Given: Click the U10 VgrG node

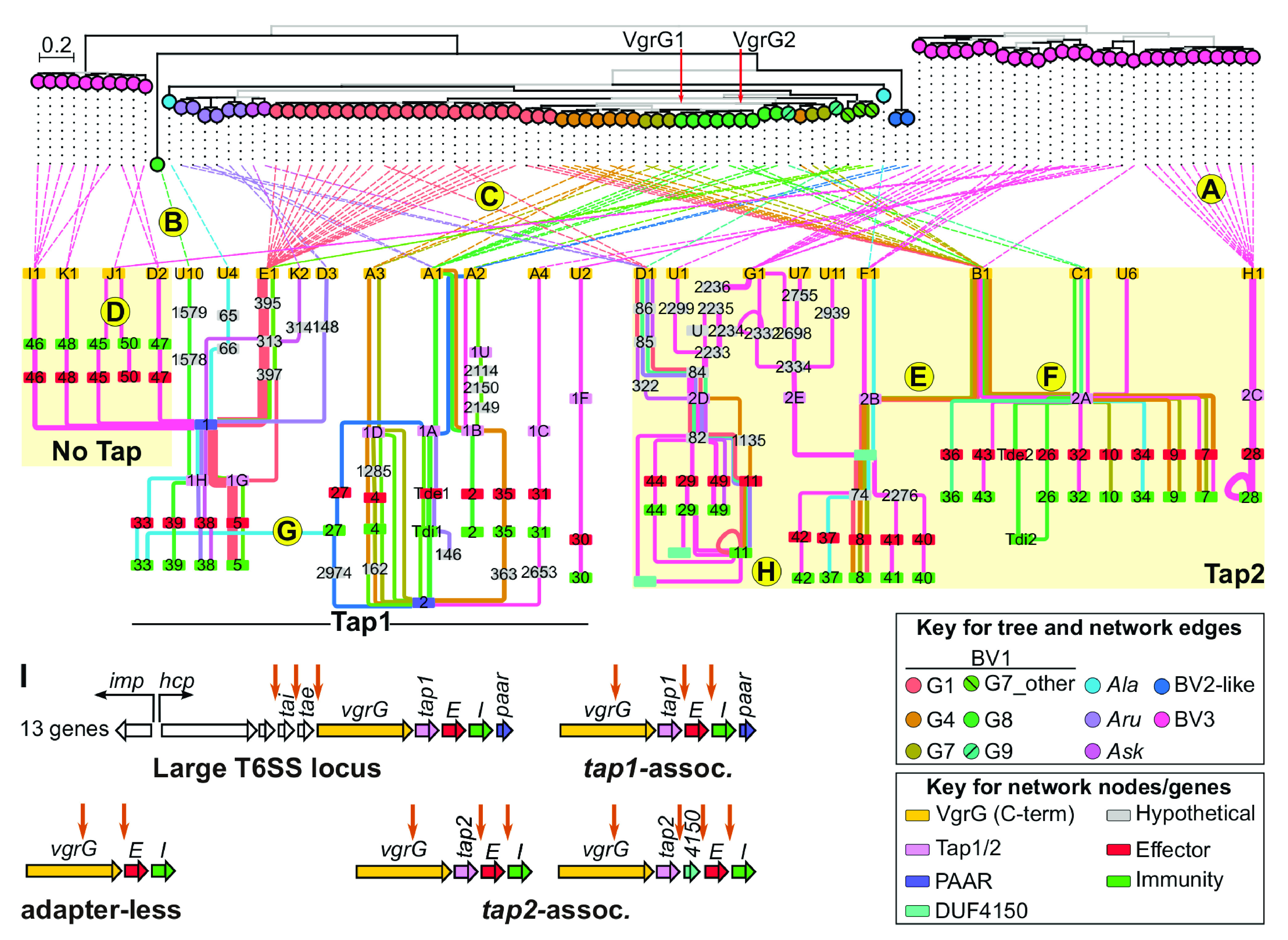Looking at the screenshot, I should click(189, 274).
